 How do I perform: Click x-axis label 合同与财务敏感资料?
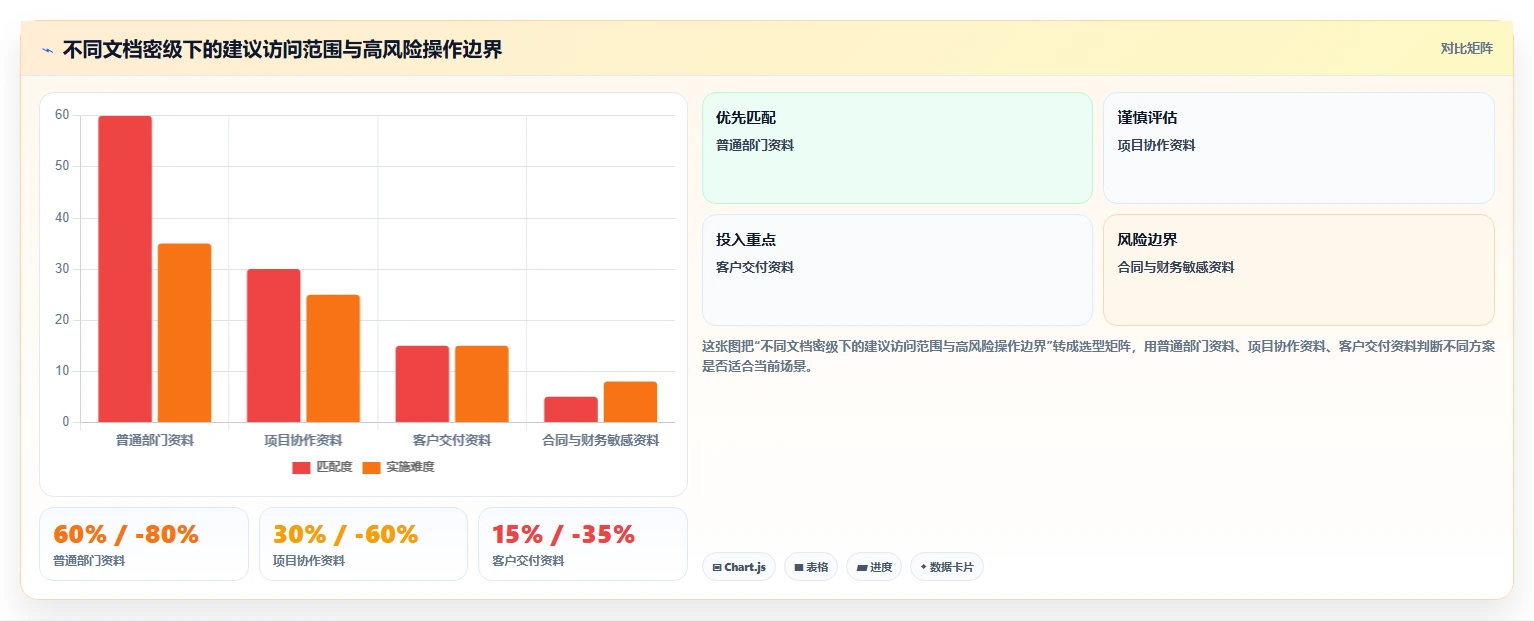(x=601, y=440)
